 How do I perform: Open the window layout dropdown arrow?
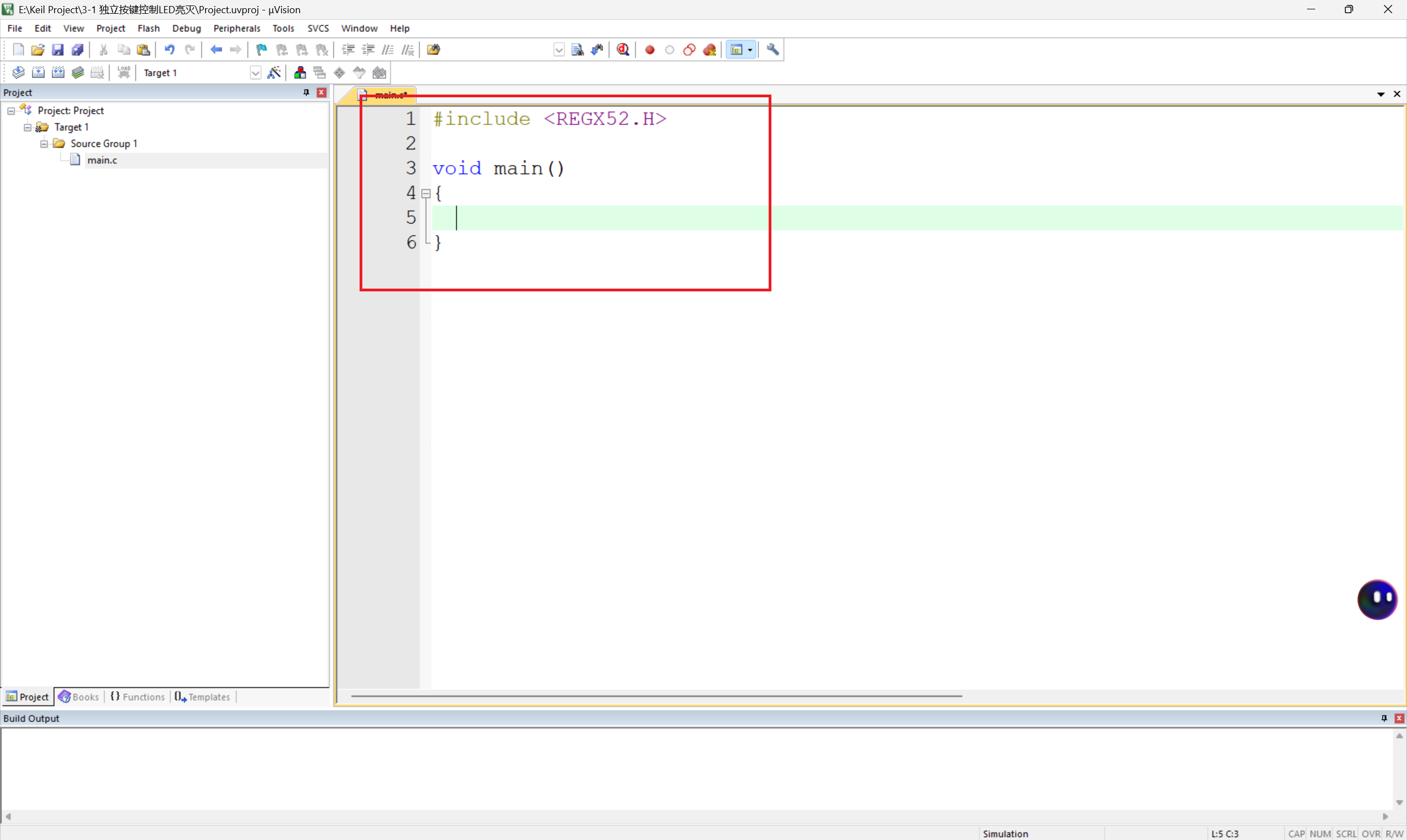750,50
